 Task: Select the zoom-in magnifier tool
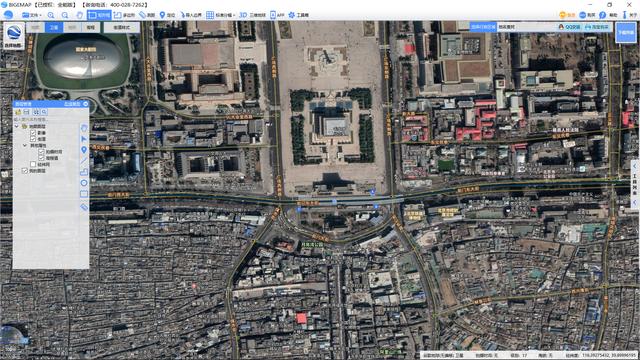pyautogui.click(x=51, y=15)
